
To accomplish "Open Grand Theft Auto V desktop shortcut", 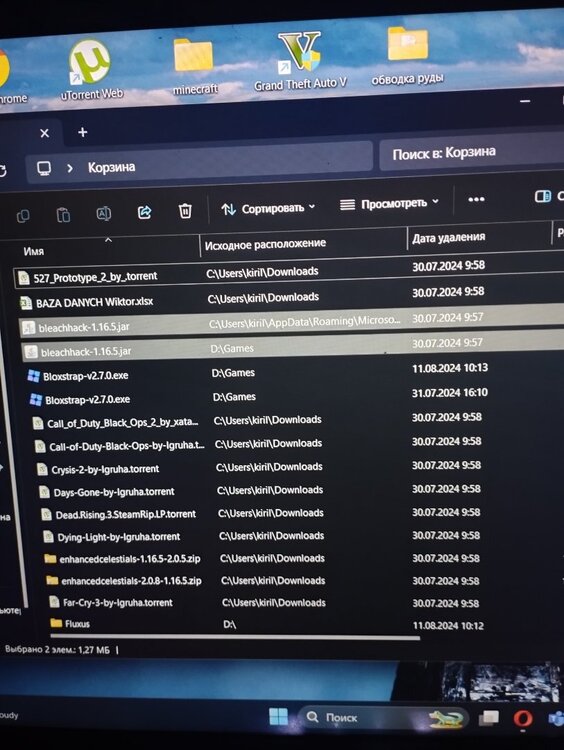I will click(300, 61).
